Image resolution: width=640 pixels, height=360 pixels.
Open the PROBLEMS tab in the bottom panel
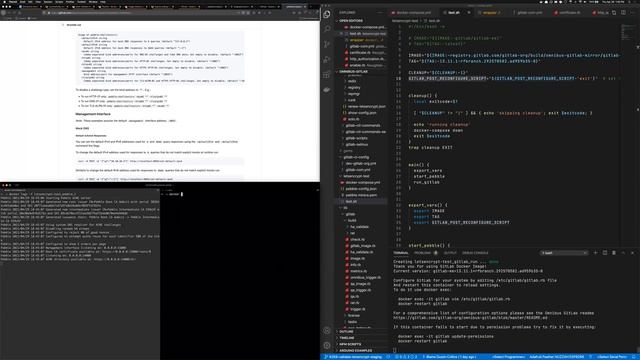click(x=425, y=253)
